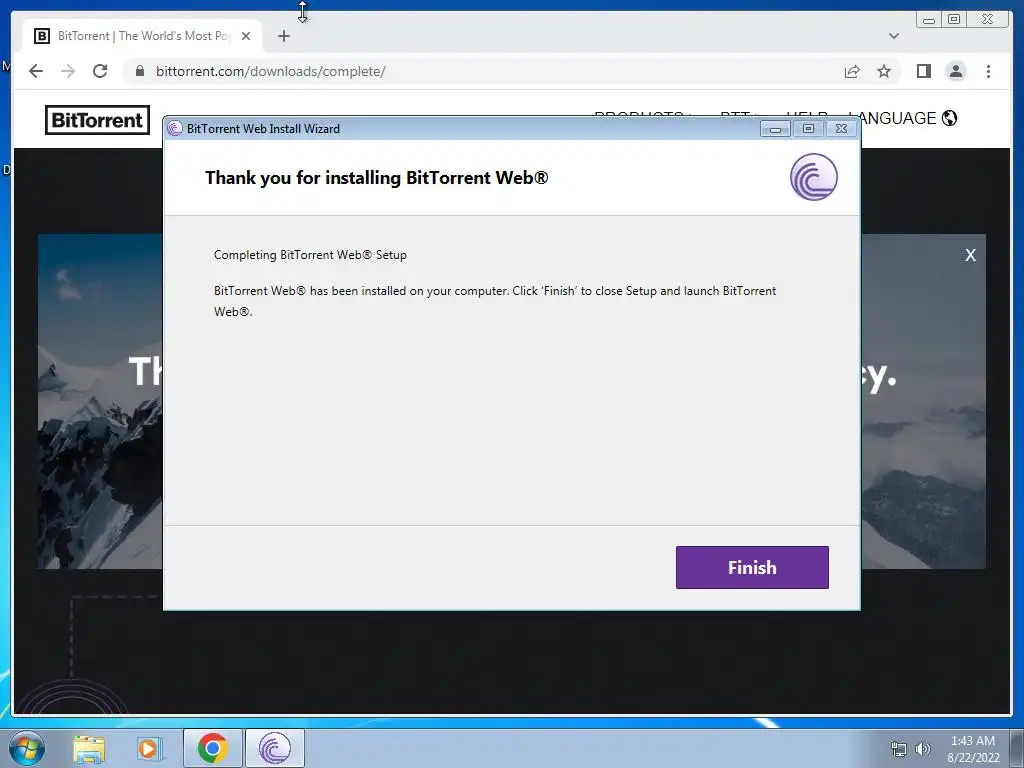The width and height of the screenshot is (1024, 768).
Task: Select the bittorrent.com address bar
Action: pyautogui.click(x=483, y=71)
